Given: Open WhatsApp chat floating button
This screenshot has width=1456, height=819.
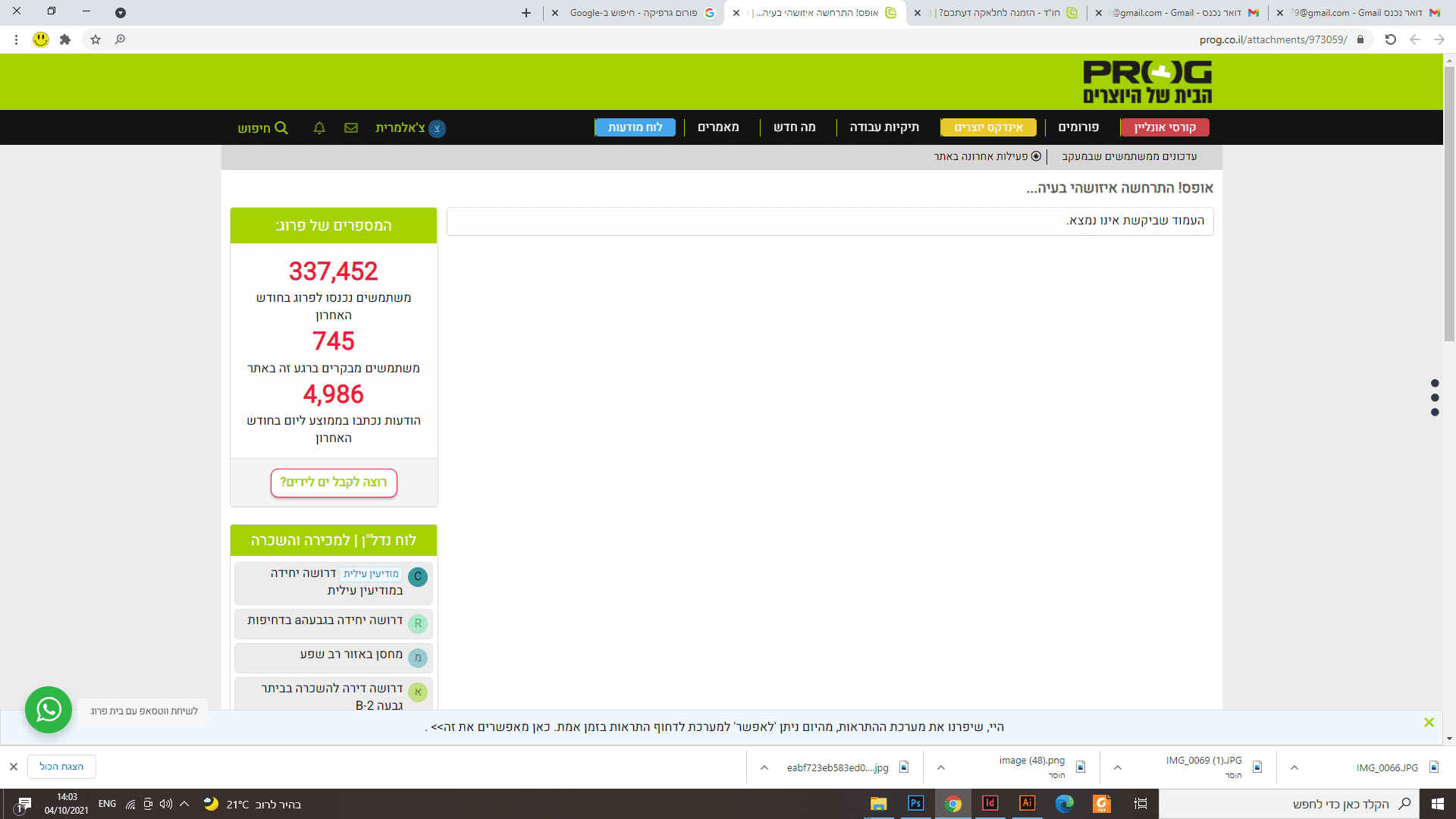Looking at the screenshot, I should [x=49, y=710].
